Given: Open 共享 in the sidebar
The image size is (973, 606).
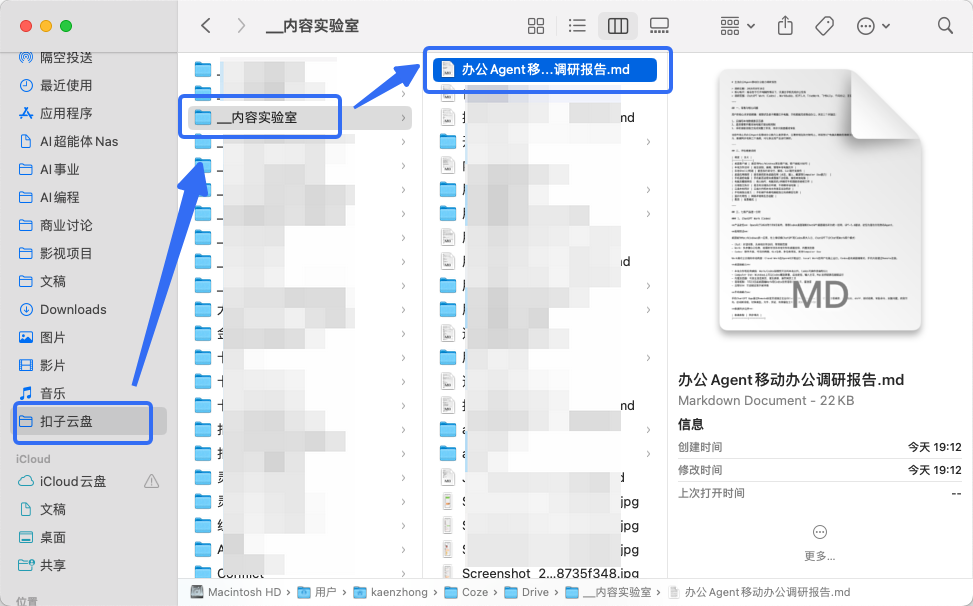Looking at the screenshot, I should point(53,565).
